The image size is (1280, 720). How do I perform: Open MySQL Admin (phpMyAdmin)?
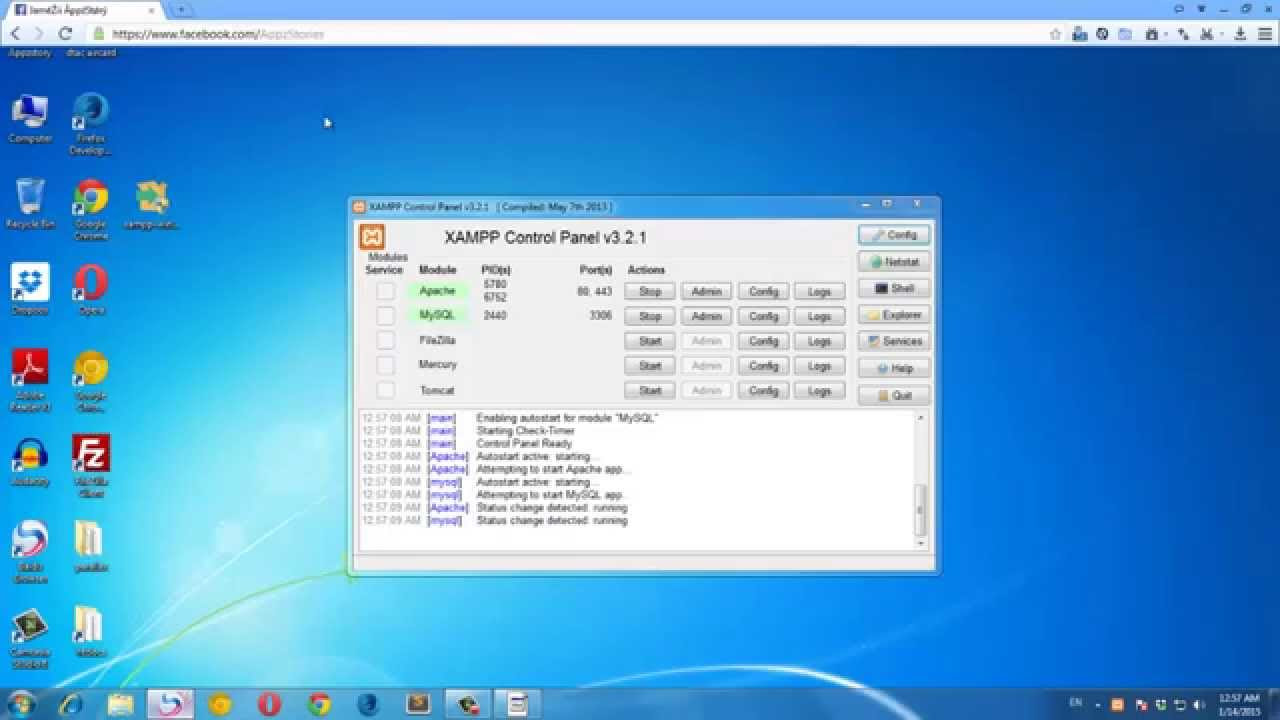(707, 316)
